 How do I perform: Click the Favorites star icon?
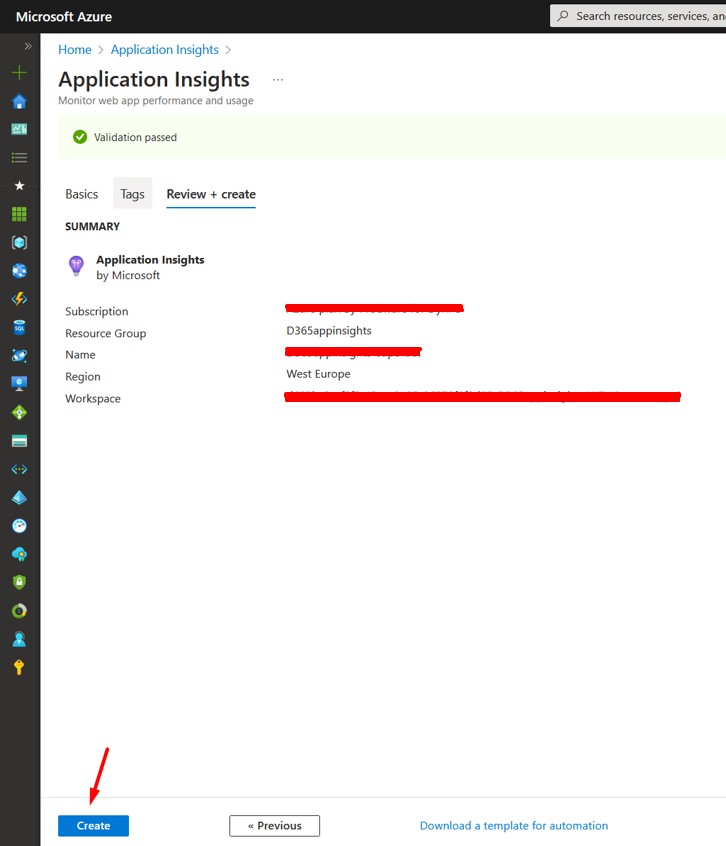(x=19, y=186)
